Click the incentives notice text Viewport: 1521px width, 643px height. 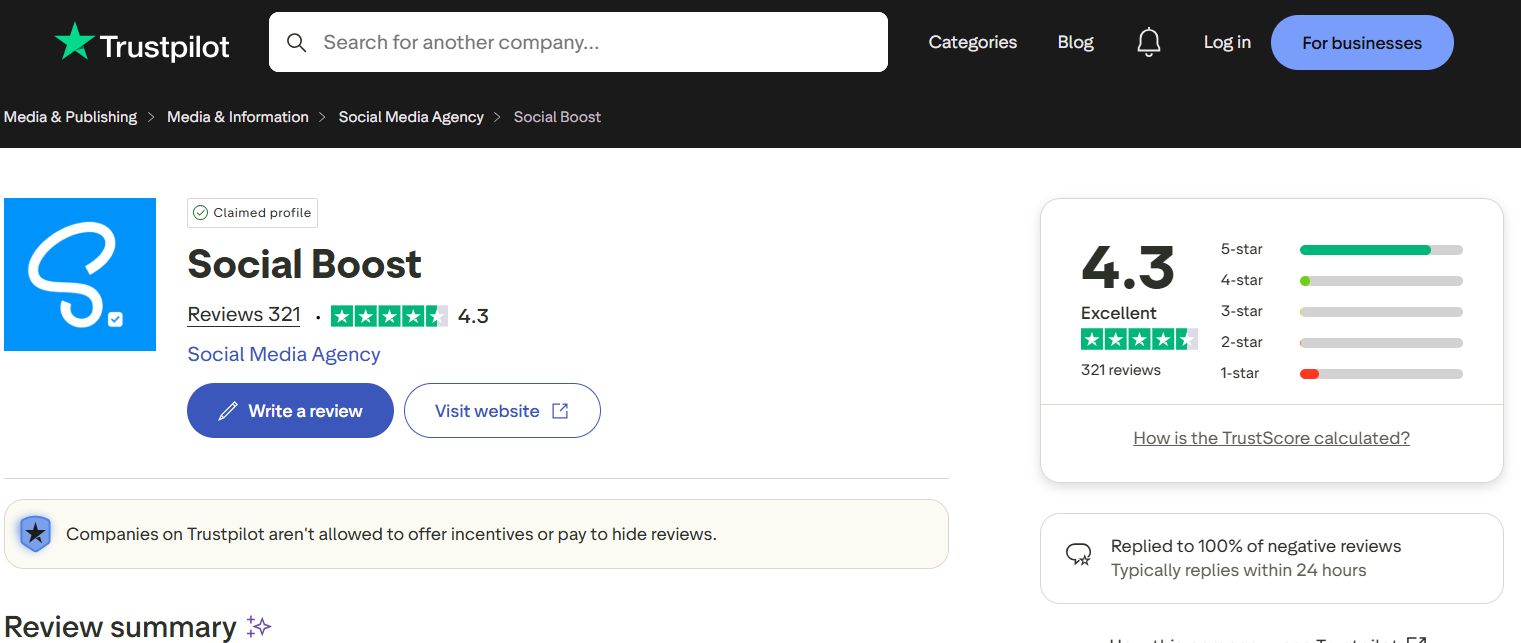click(391, 534)
